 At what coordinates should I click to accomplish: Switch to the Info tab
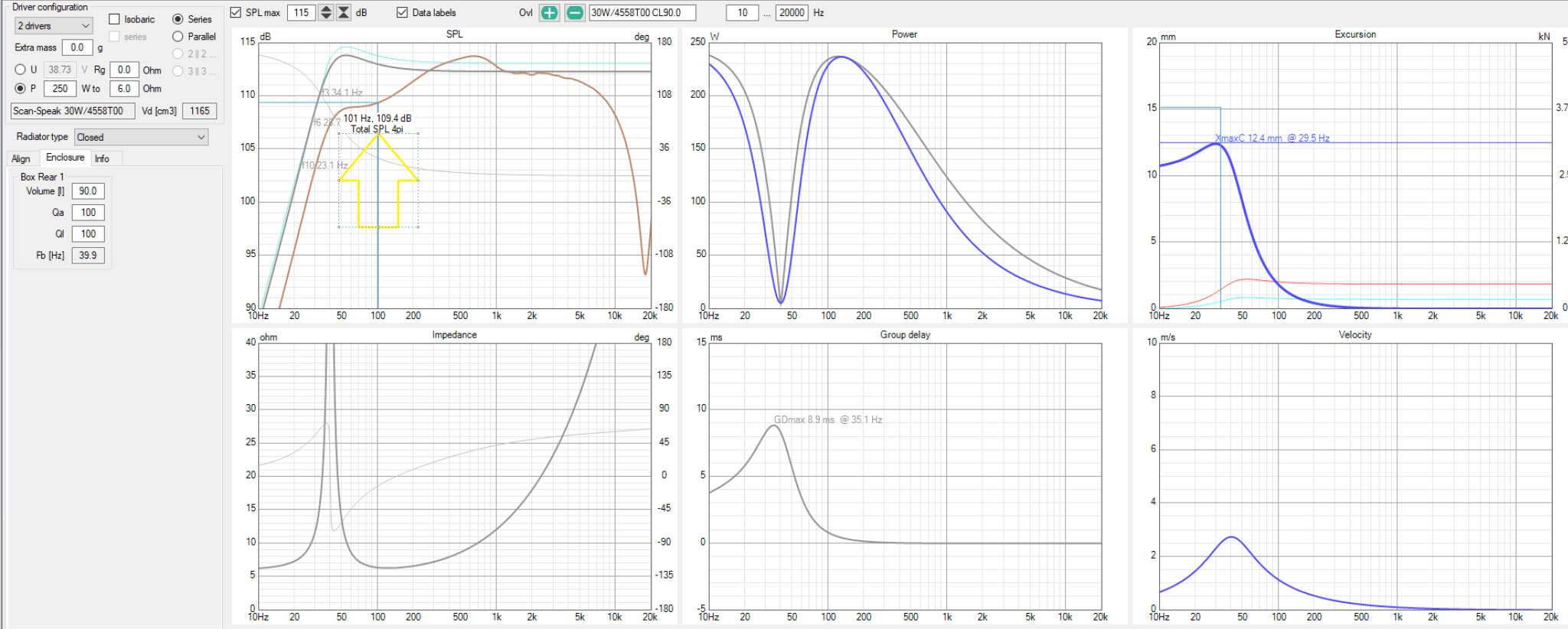click(102, 159)
